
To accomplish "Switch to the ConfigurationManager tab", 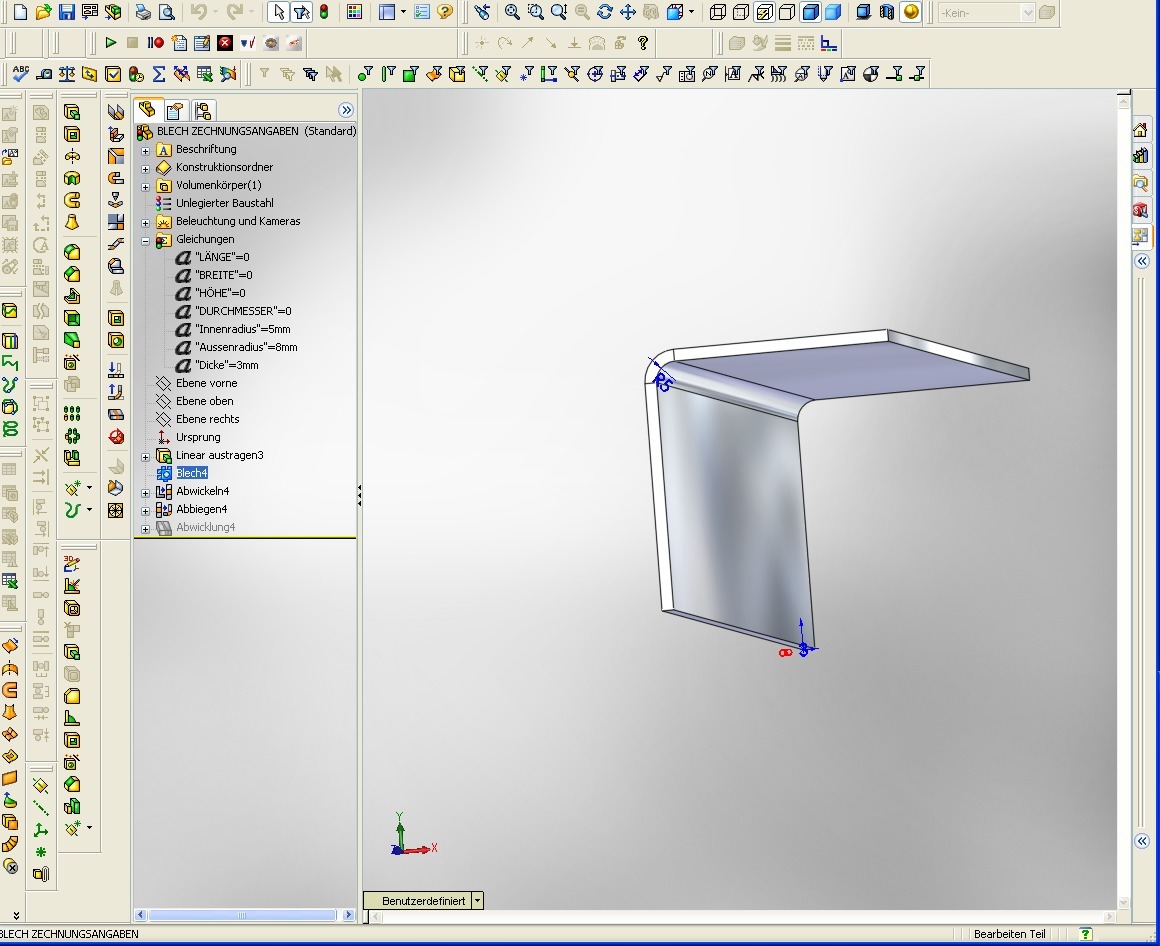I will [202, 111].
